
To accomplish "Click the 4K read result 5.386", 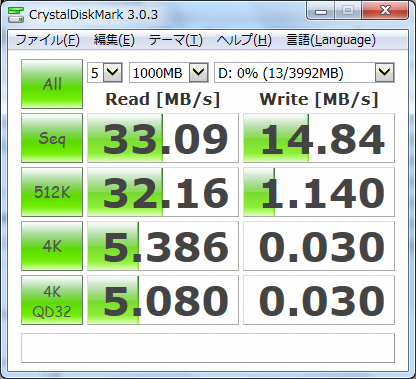I will point(163,246).
